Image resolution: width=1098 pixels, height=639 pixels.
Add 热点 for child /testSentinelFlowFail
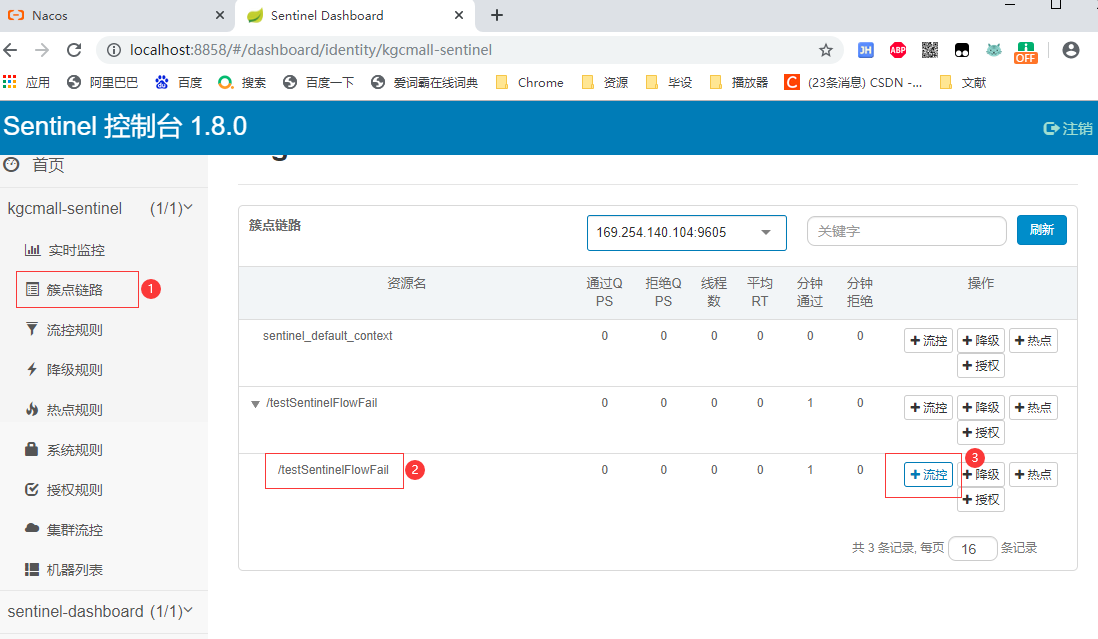[1033, 475]
